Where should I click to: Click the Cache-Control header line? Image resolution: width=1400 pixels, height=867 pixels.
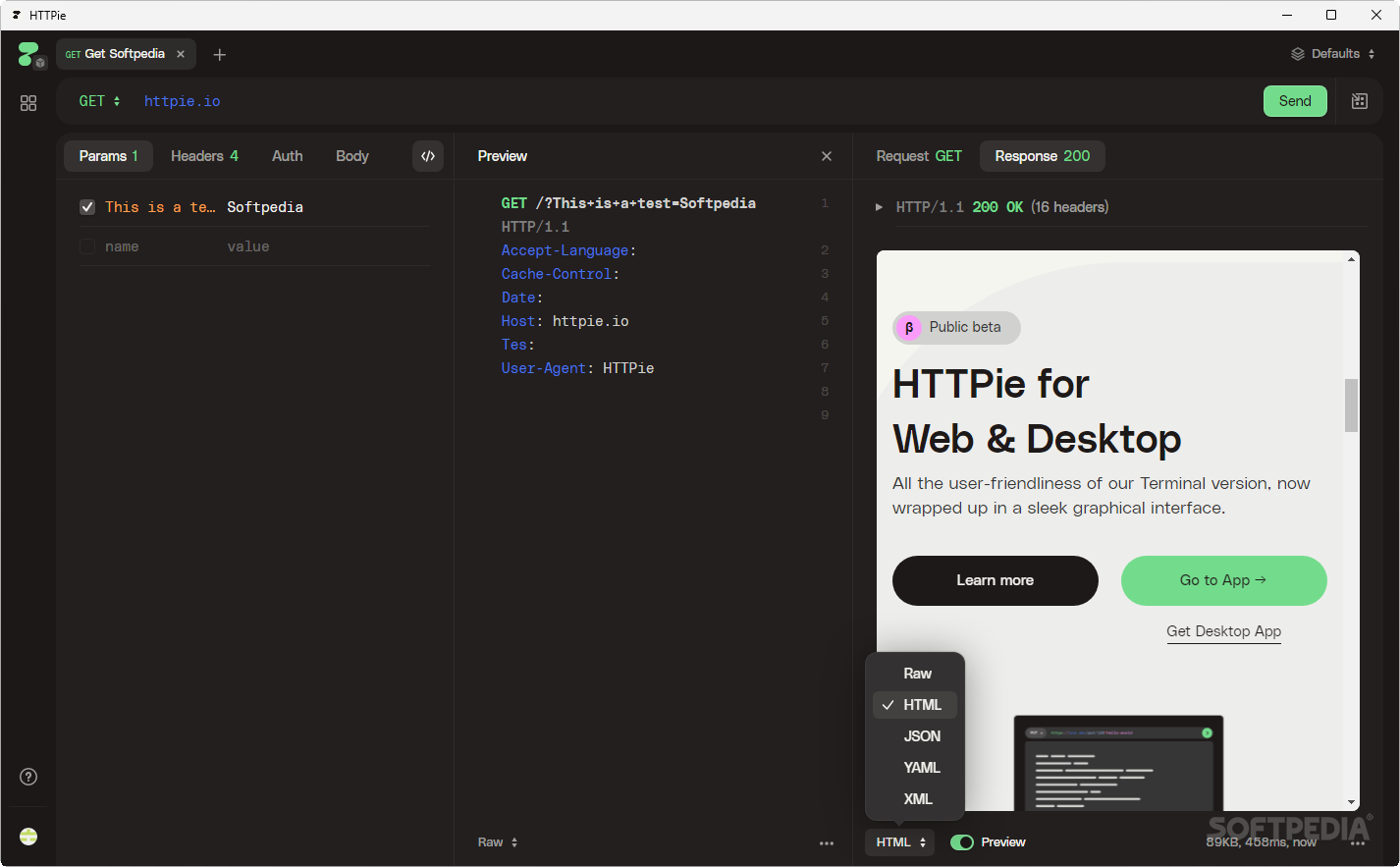[x=561, y=274]
